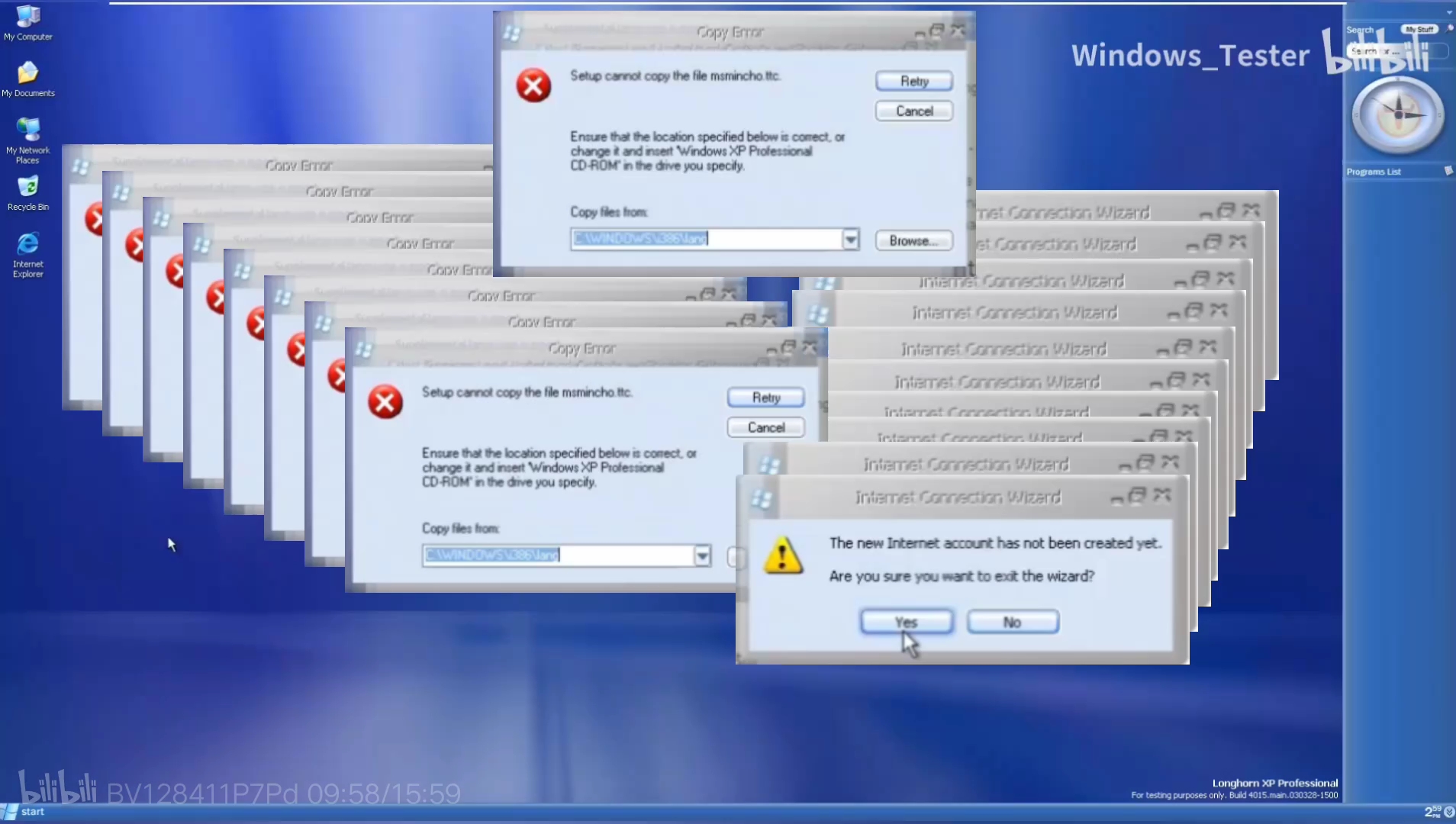This screenshot has height=824, width=1456.
Task: Close the front Internet Connection Wizard window
Action: (1162, 496)
